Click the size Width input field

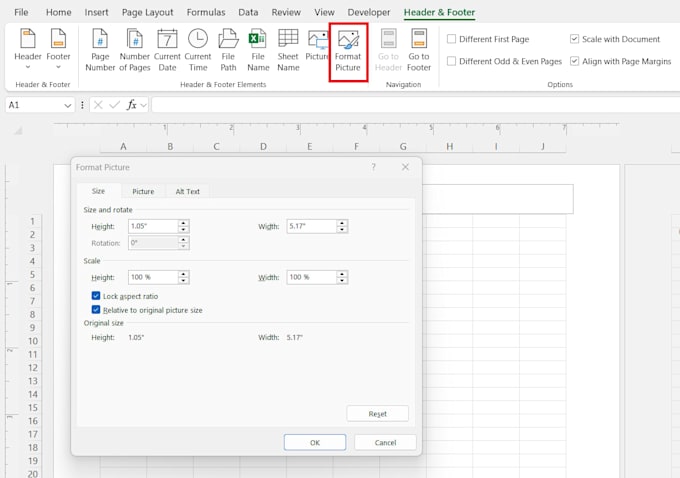(311, 226)
